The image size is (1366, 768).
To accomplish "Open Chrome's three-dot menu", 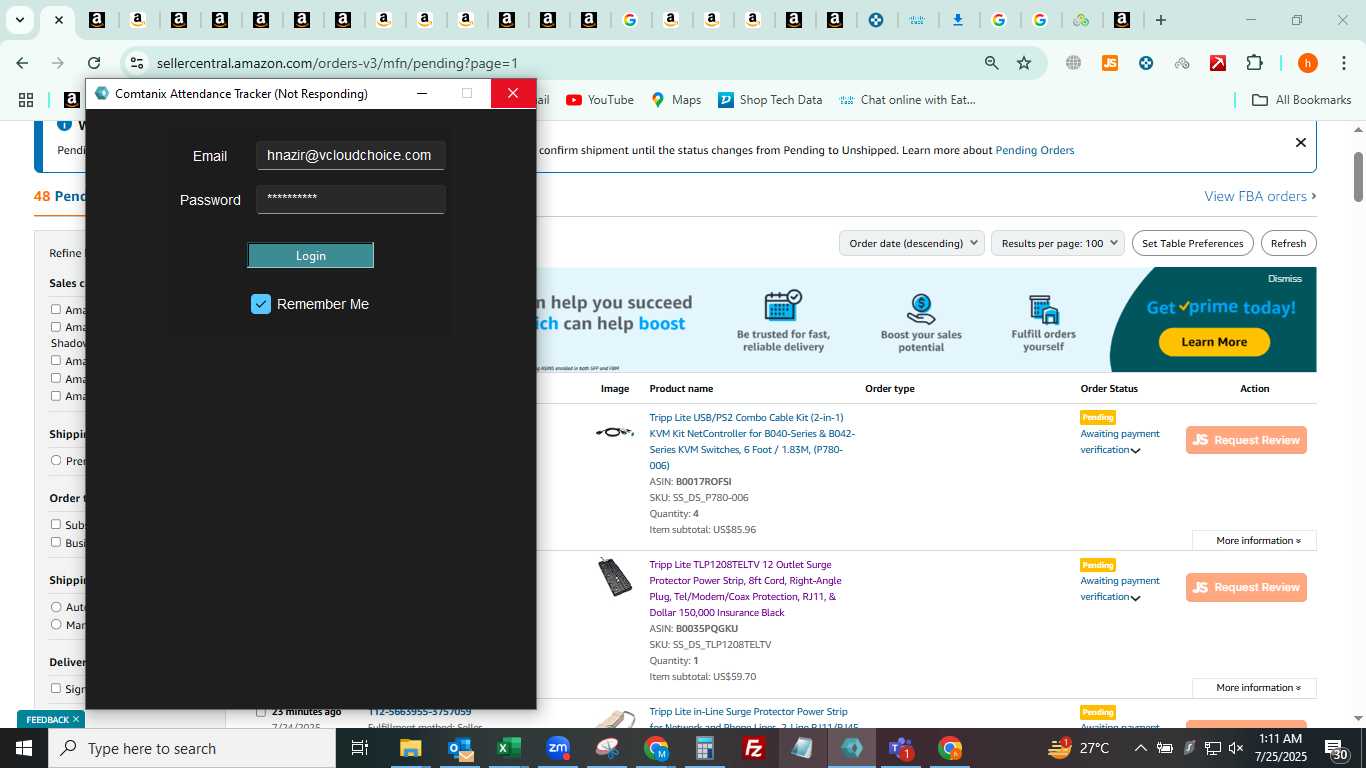I will pos(1343,63).
